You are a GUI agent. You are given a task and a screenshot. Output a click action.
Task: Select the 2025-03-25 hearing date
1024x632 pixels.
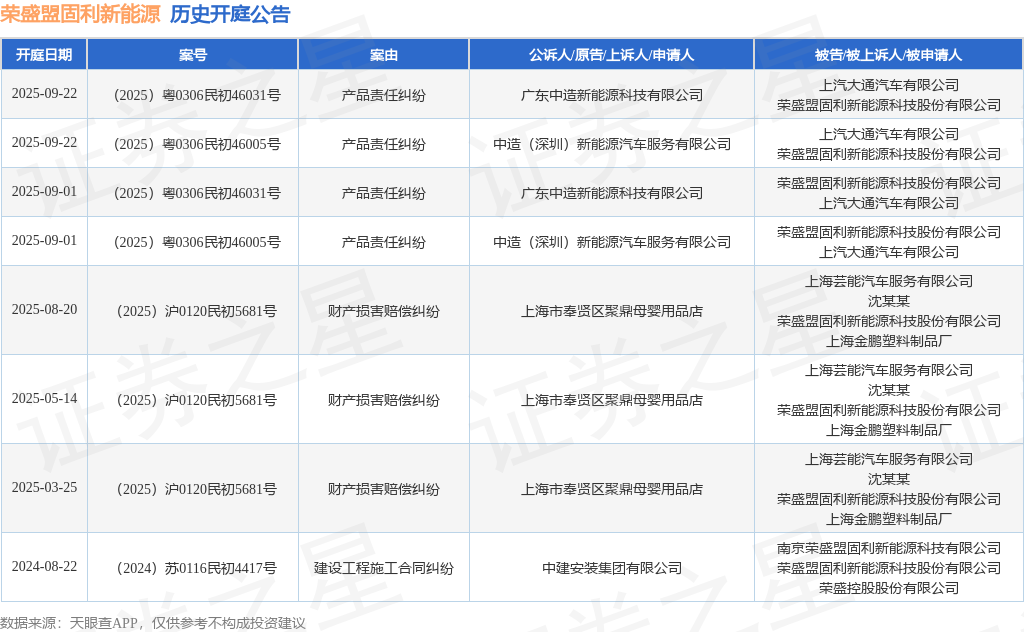[x=44, y=488]
